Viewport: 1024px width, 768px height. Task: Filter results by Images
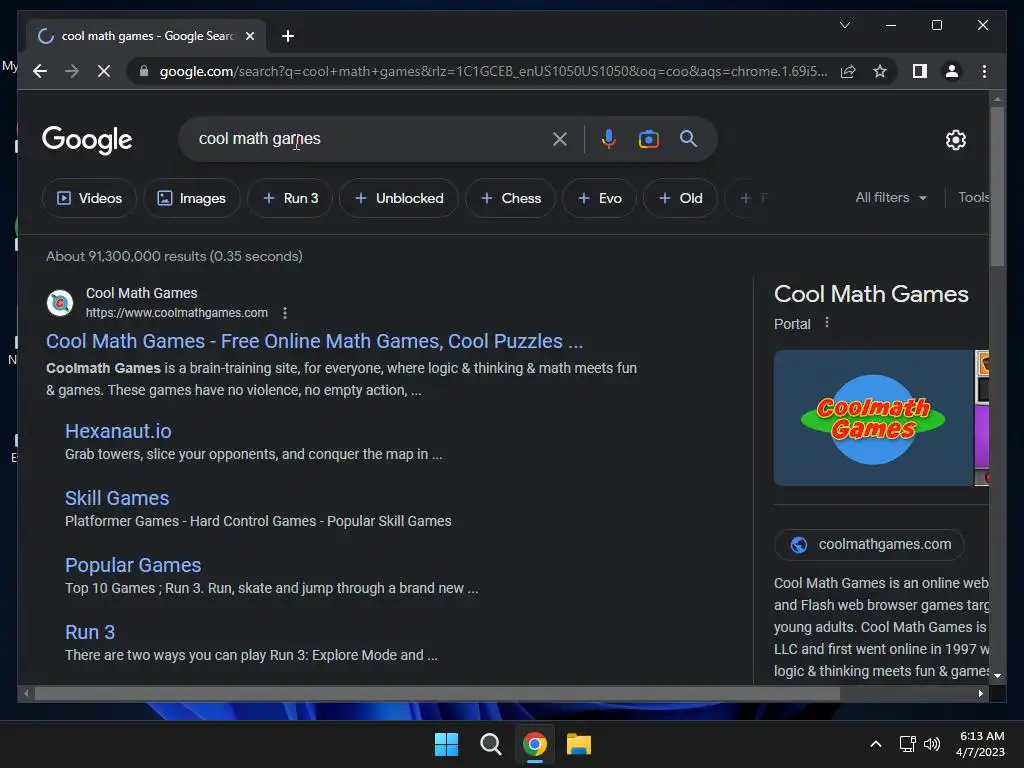[x=191, y=198]
